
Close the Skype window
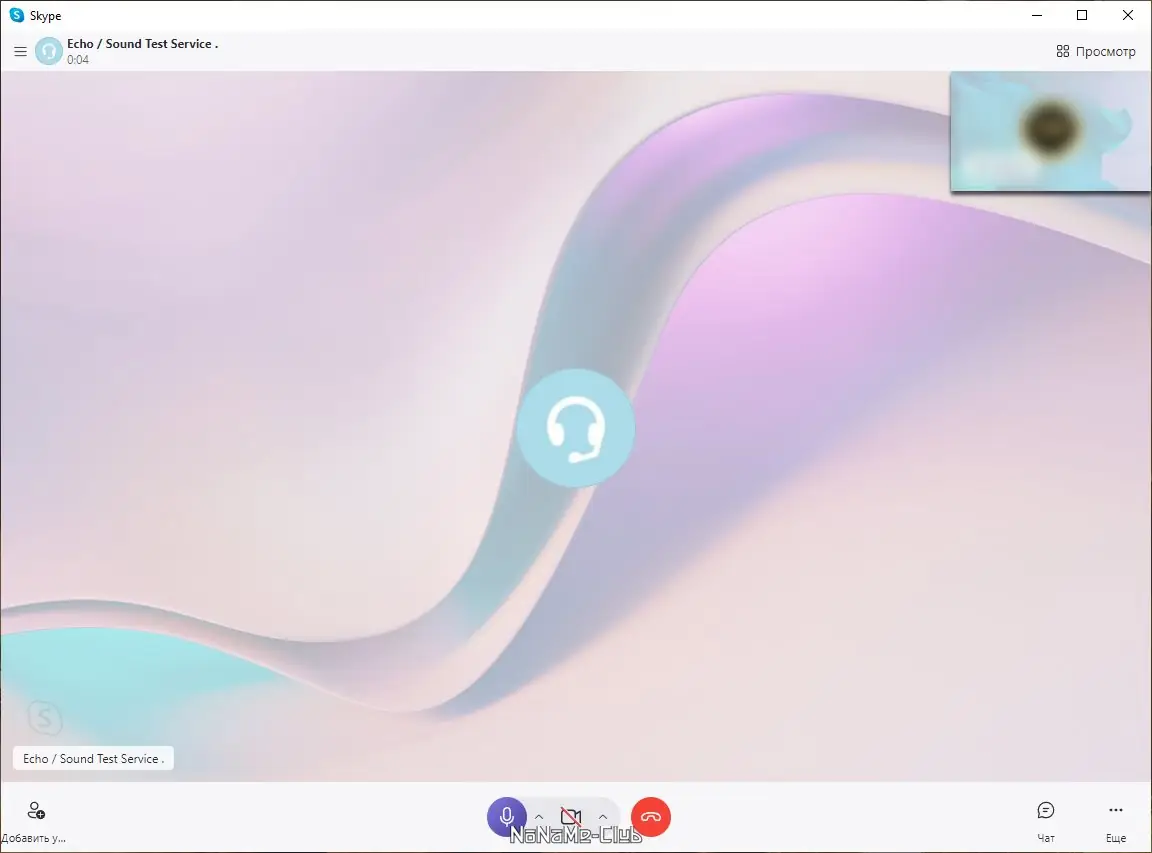pyautogui.click(x=1128, y=15)
